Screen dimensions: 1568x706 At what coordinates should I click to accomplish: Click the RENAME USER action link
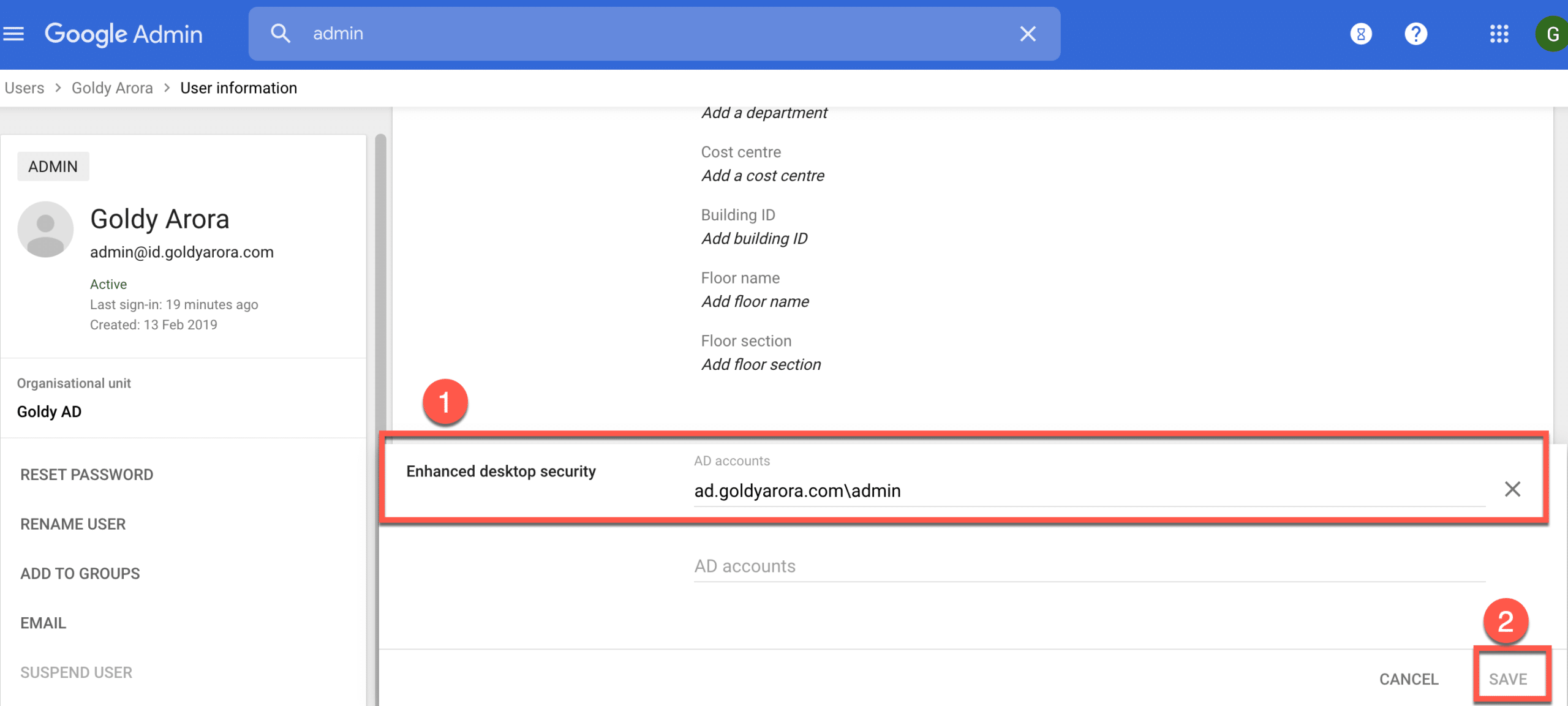tap(72, 523)
